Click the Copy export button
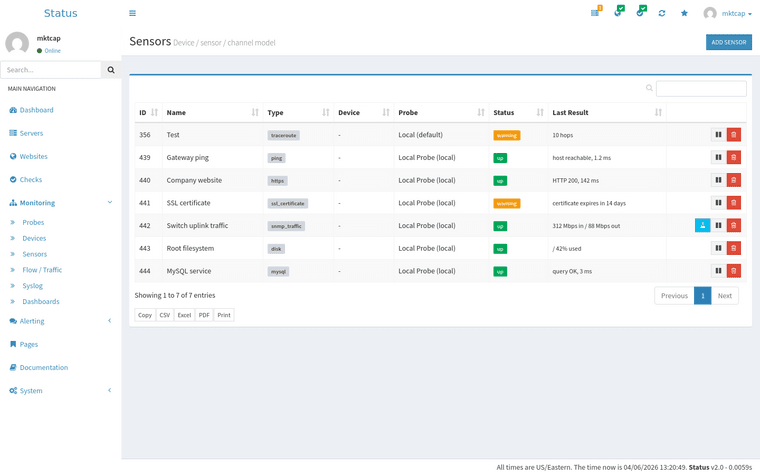The width and height of the screenshot is (760, 475). click(145, 315)
